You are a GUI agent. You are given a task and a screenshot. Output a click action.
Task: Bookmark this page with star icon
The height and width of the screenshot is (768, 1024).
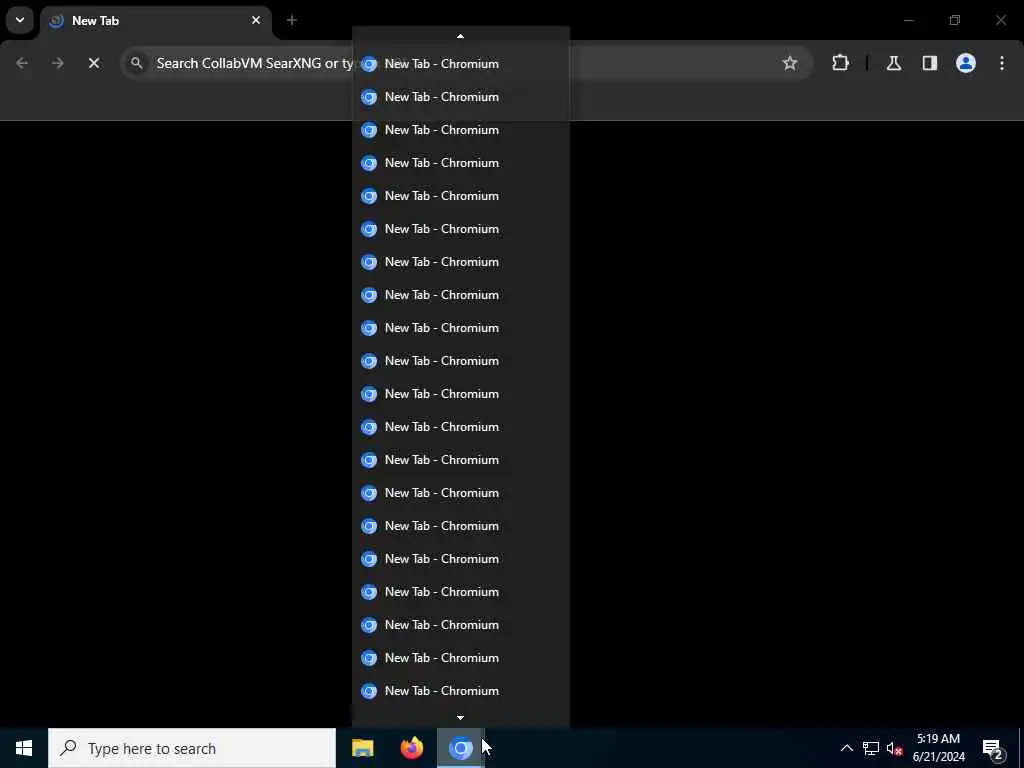pyautogui.click(x=790, y=63)
